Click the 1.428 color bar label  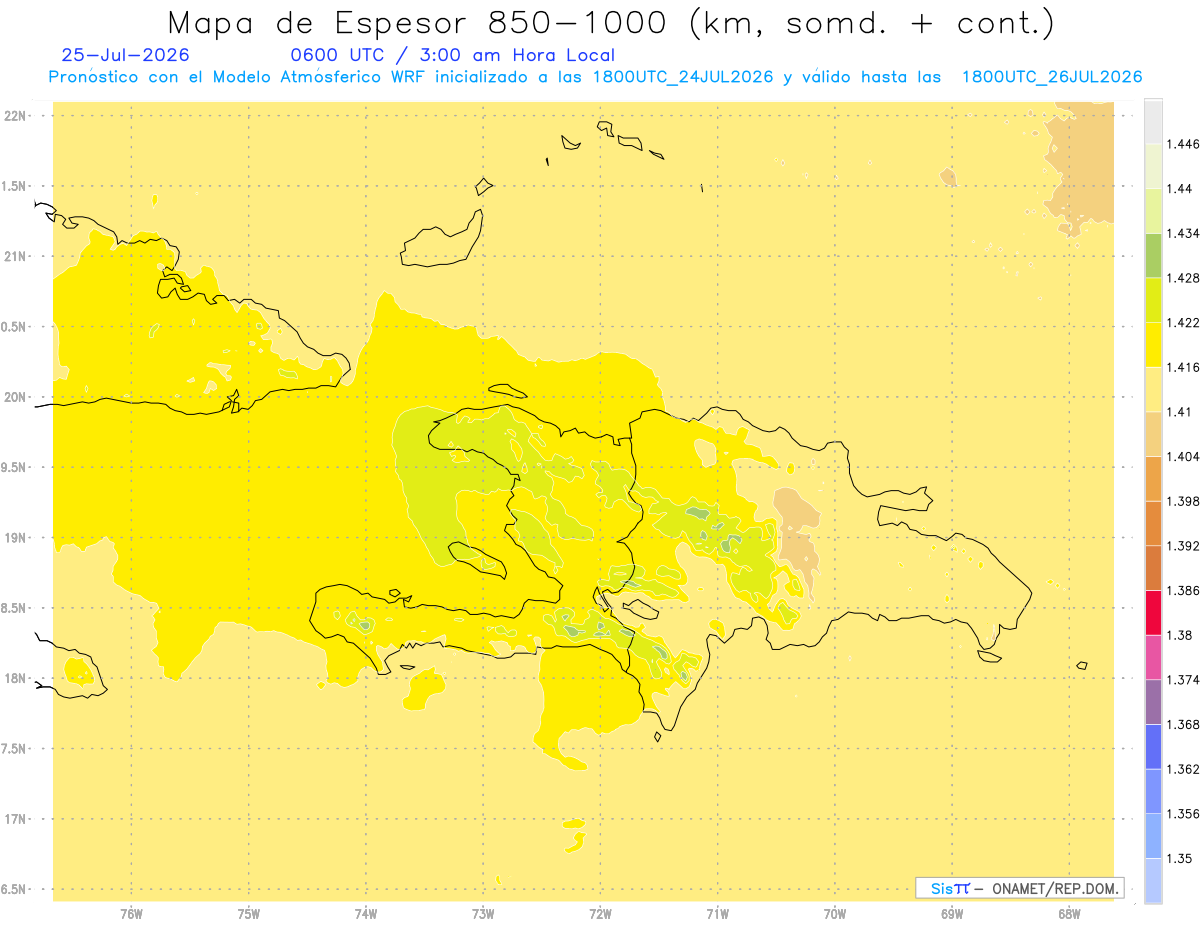pyautogui.click(x=1183, y=278)
